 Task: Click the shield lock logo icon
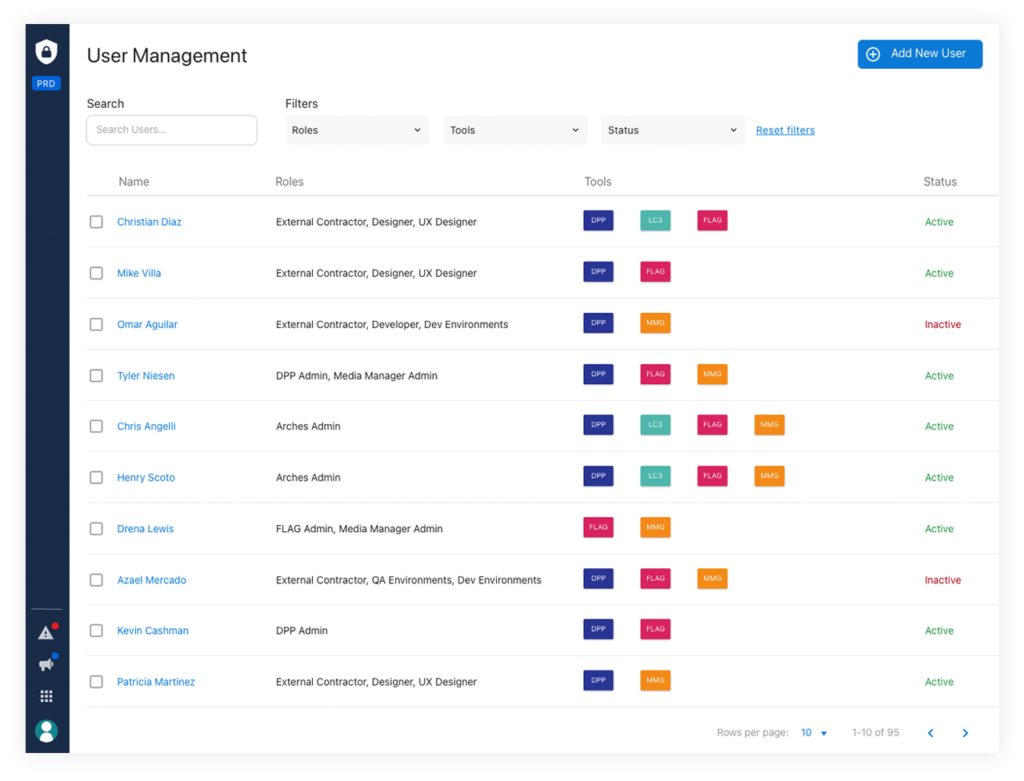[46, 52]
